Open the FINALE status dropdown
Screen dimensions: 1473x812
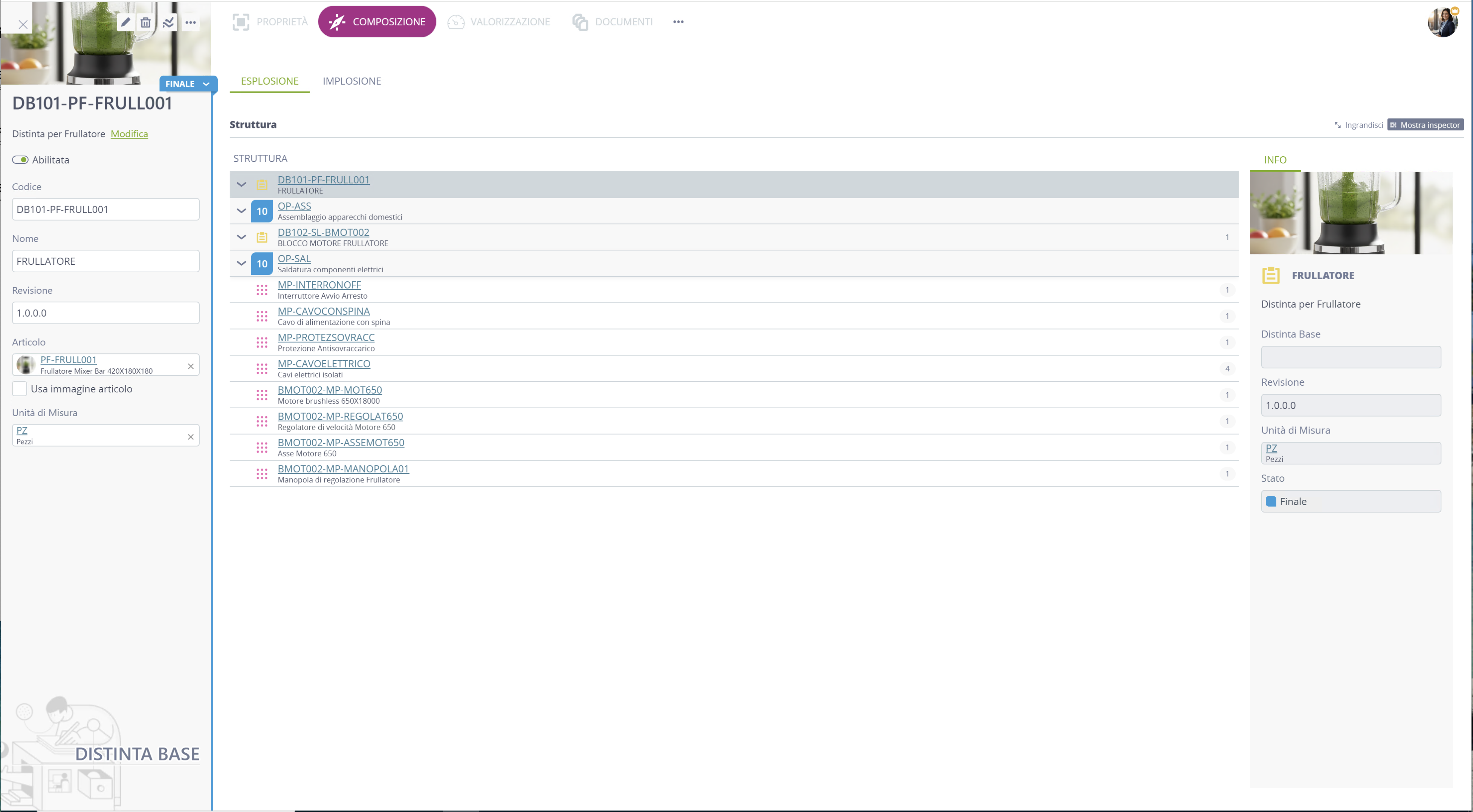tap(188, 84)
